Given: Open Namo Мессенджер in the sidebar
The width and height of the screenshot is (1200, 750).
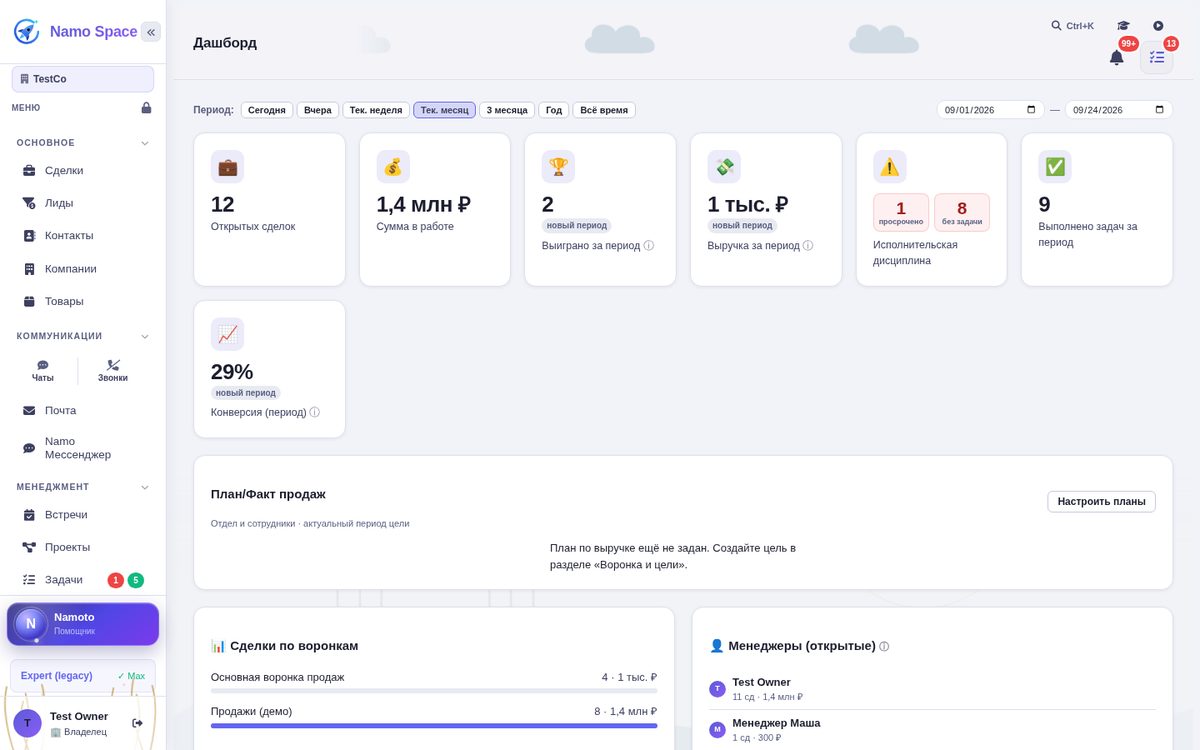Looking at the screenshot, I should (x=83, y=448).
